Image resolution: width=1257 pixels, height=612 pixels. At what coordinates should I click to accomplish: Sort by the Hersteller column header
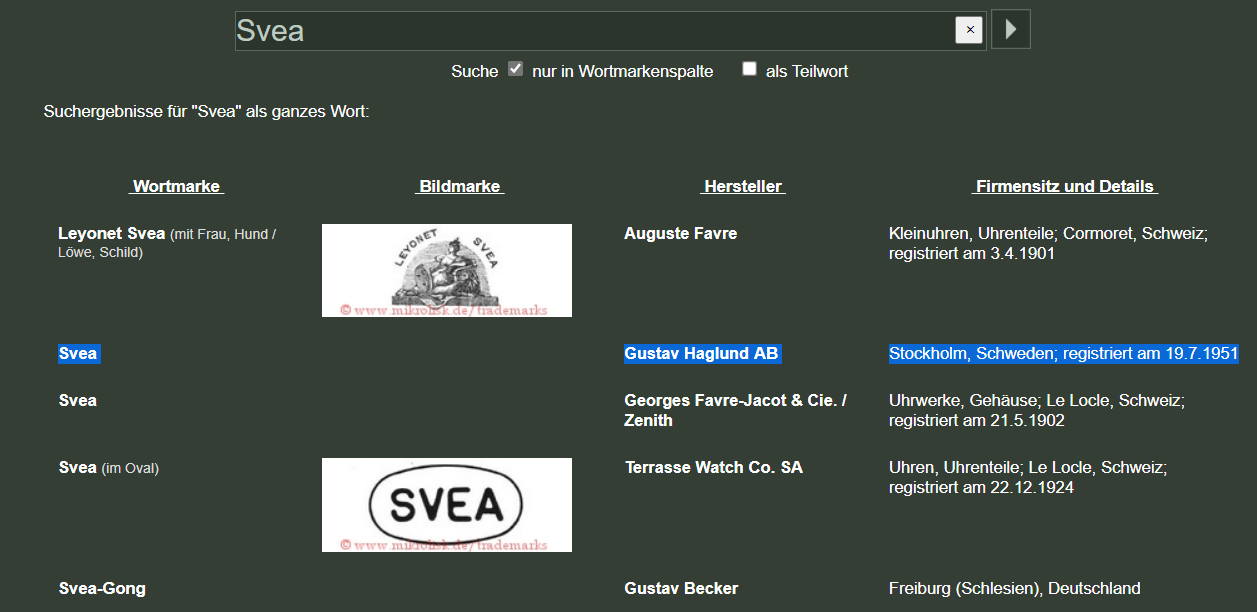tap(743, 186)
